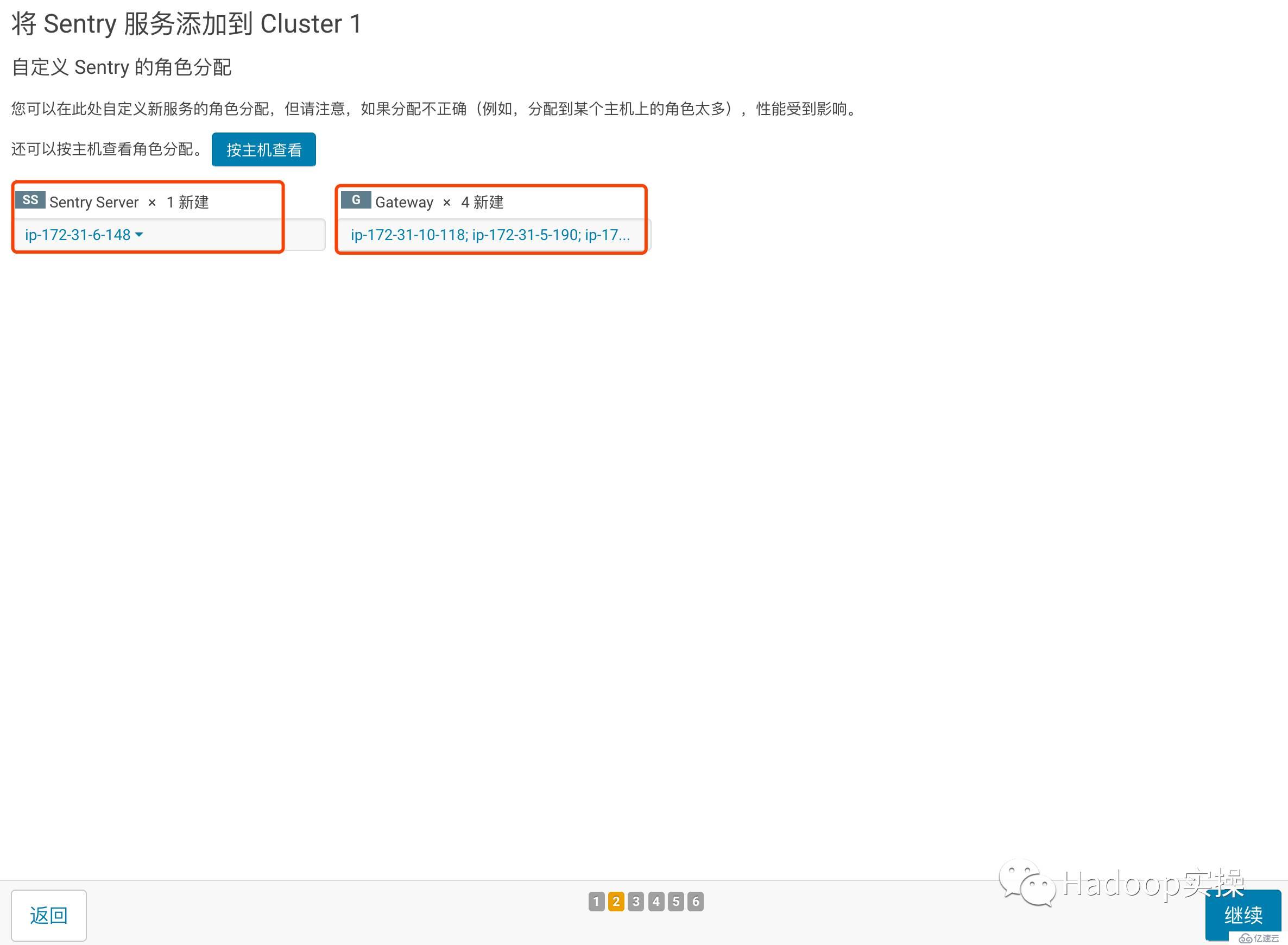Click the Gateway role label
The height and width of the screenshot is (945, 1288).
pos(405,203)
